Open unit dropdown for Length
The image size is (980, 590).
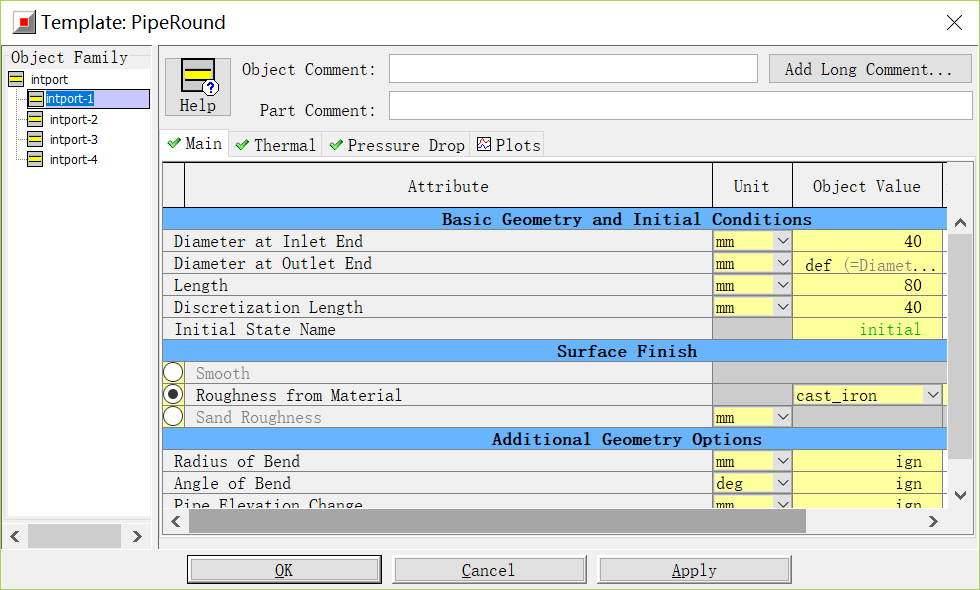[x=782, y=285]
